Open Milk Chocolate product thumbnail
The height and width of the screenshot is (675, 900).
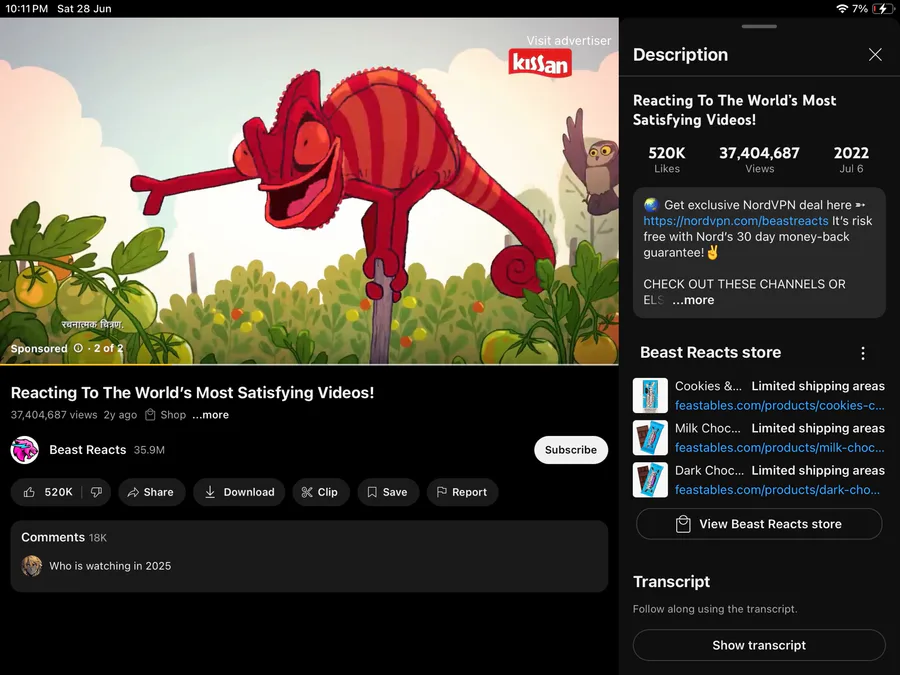click(x=650, y=437)
